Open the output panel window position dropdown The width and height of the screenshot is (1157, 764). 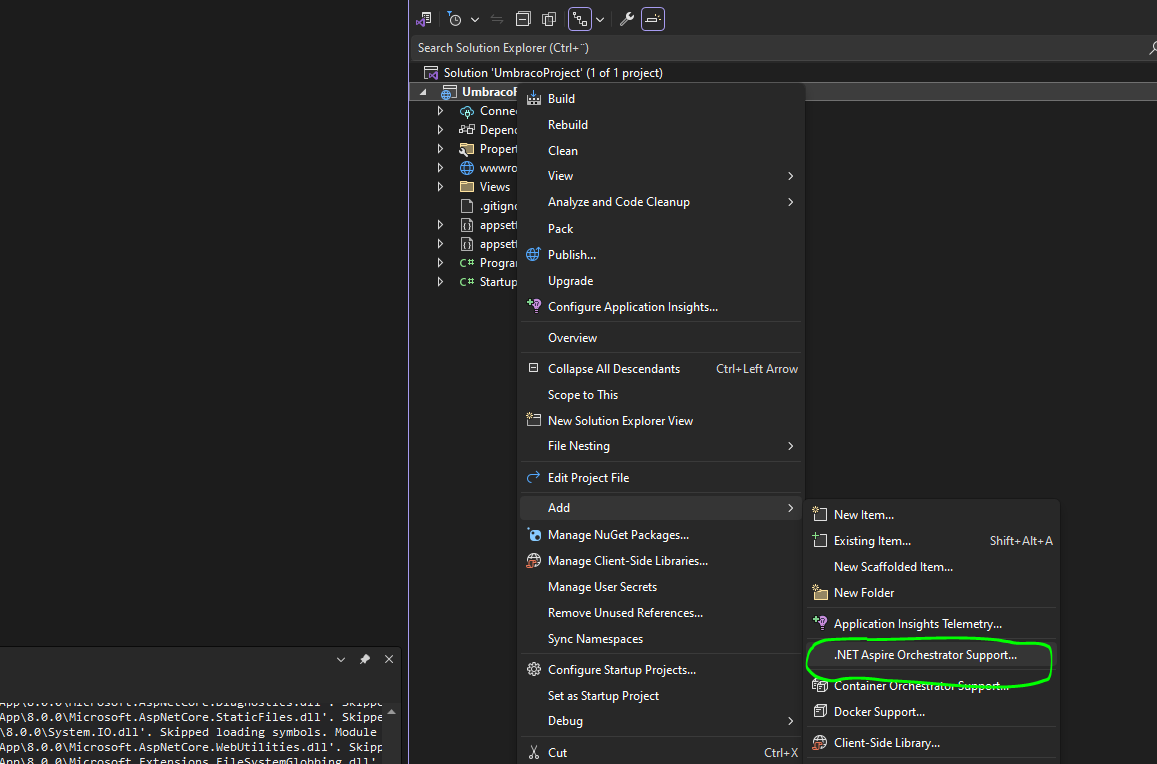click(x=341, y=659)
